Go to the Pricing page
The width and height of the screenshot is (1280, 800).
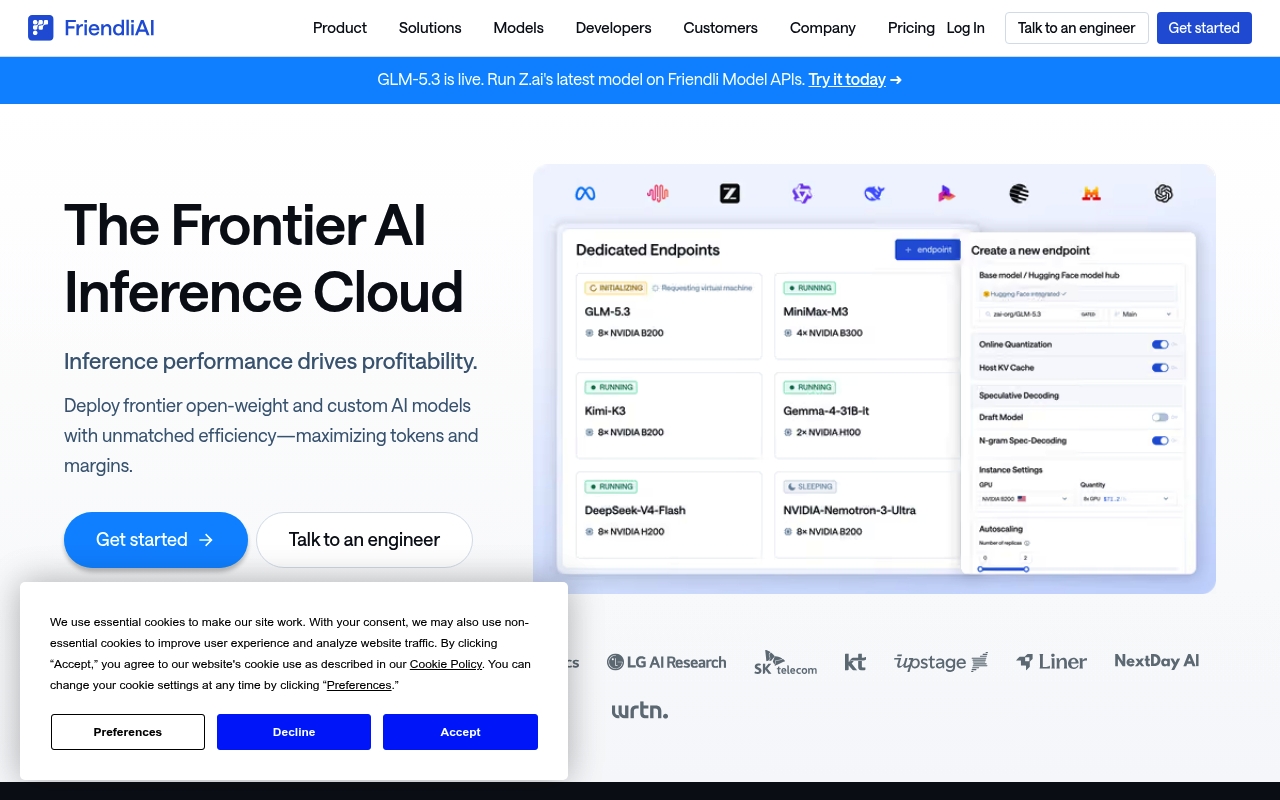tap(911, 28)
